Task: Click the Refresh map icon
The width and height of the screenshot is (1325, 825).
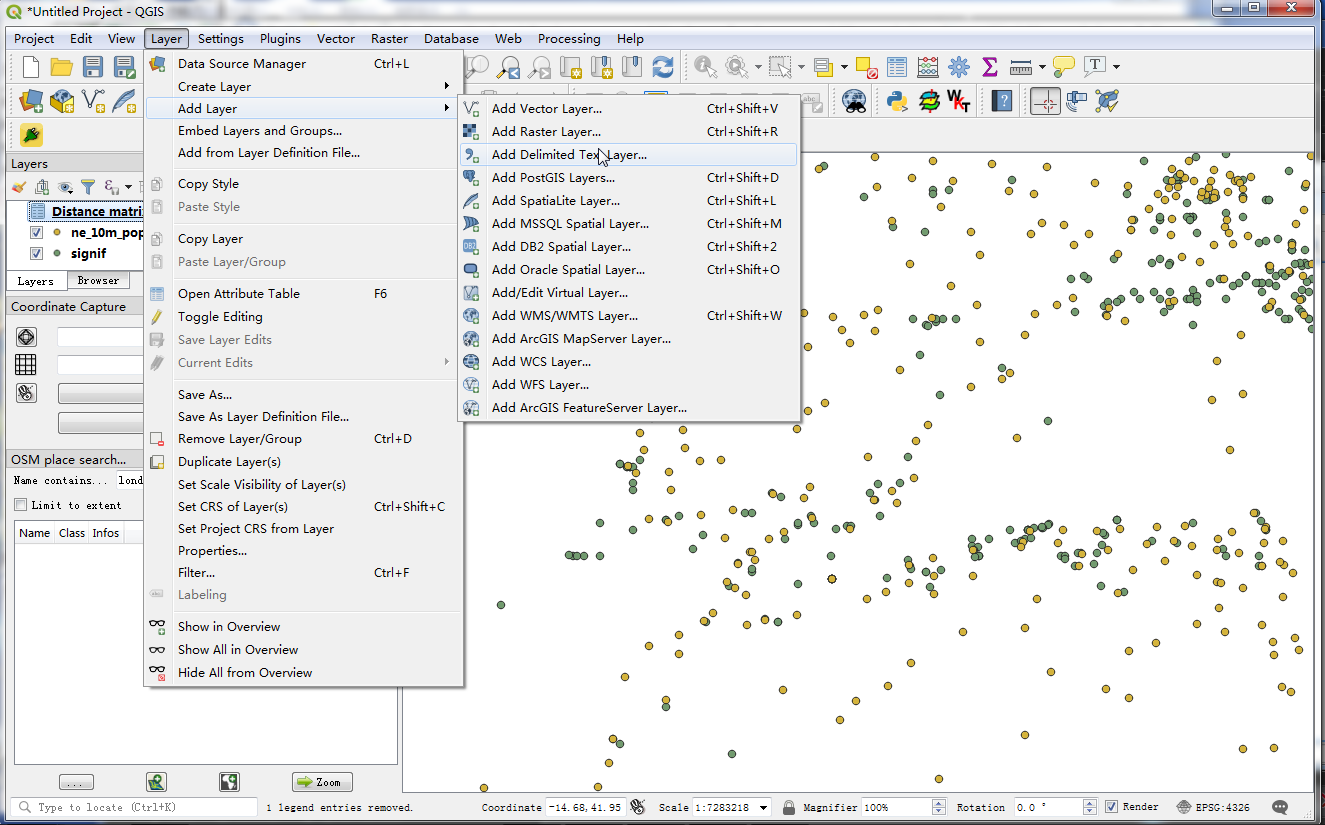Action: (x=662, y=67)
